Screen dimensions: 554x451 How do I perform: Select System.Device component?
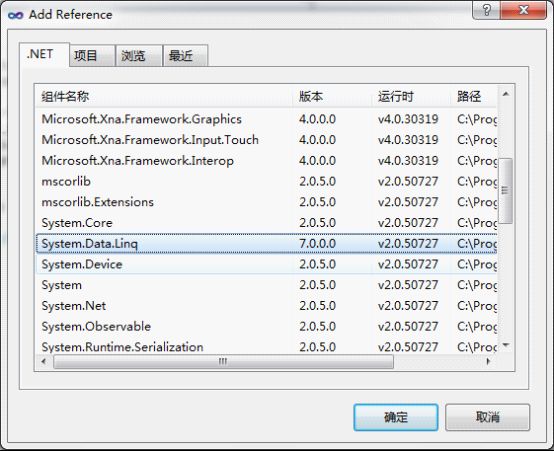coord(267,264)
